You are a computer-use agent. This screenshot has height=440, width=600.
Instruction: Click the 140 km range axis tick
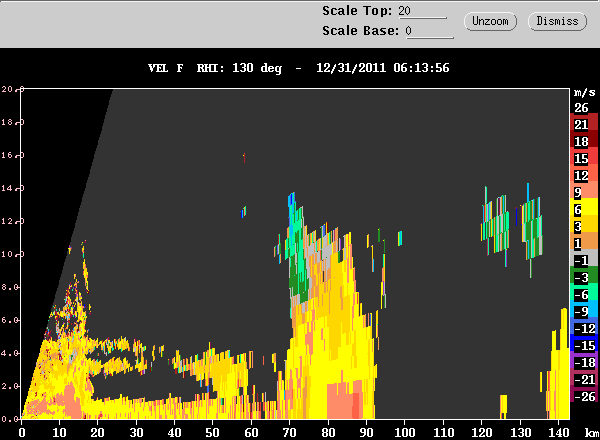coord(558,432)
